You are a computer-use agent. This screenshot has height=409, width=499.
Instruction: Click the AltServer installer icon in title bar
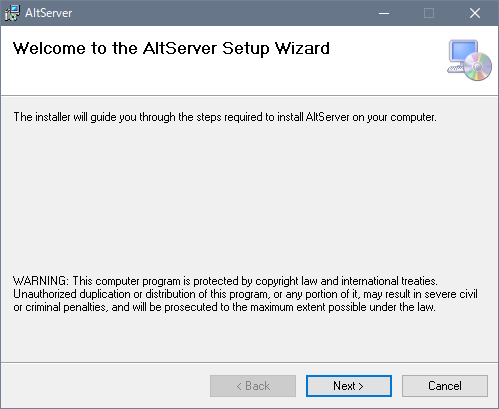tap(12, 13)
